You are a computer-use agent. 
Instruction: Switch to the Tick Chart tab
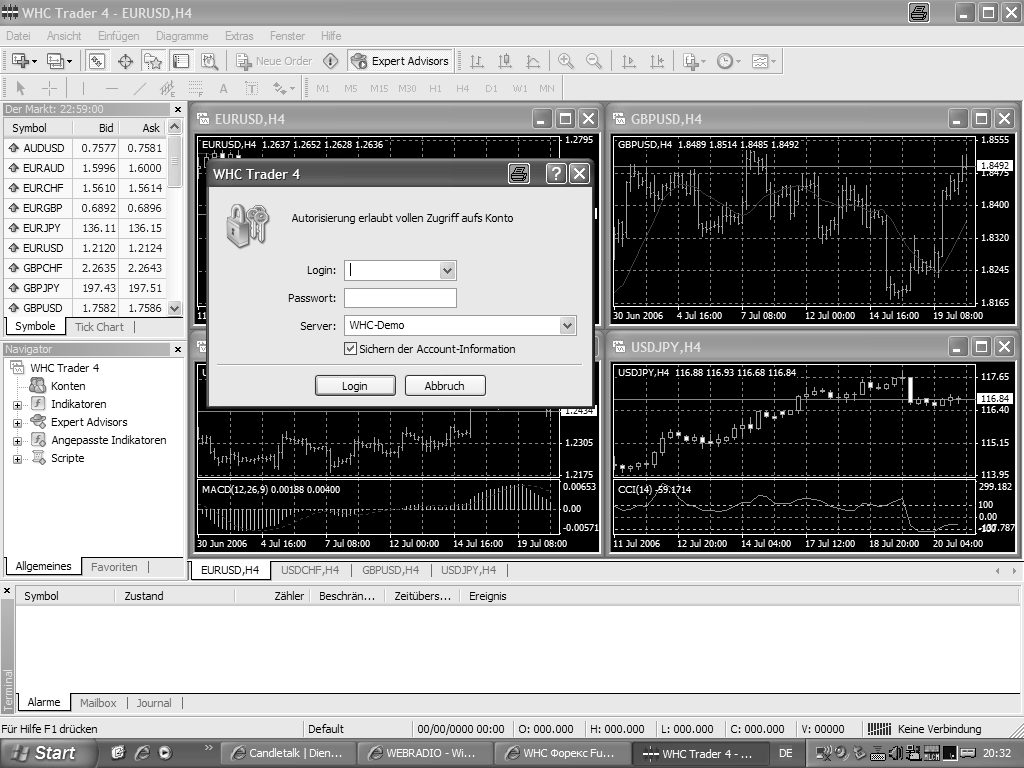coord(99,327)
